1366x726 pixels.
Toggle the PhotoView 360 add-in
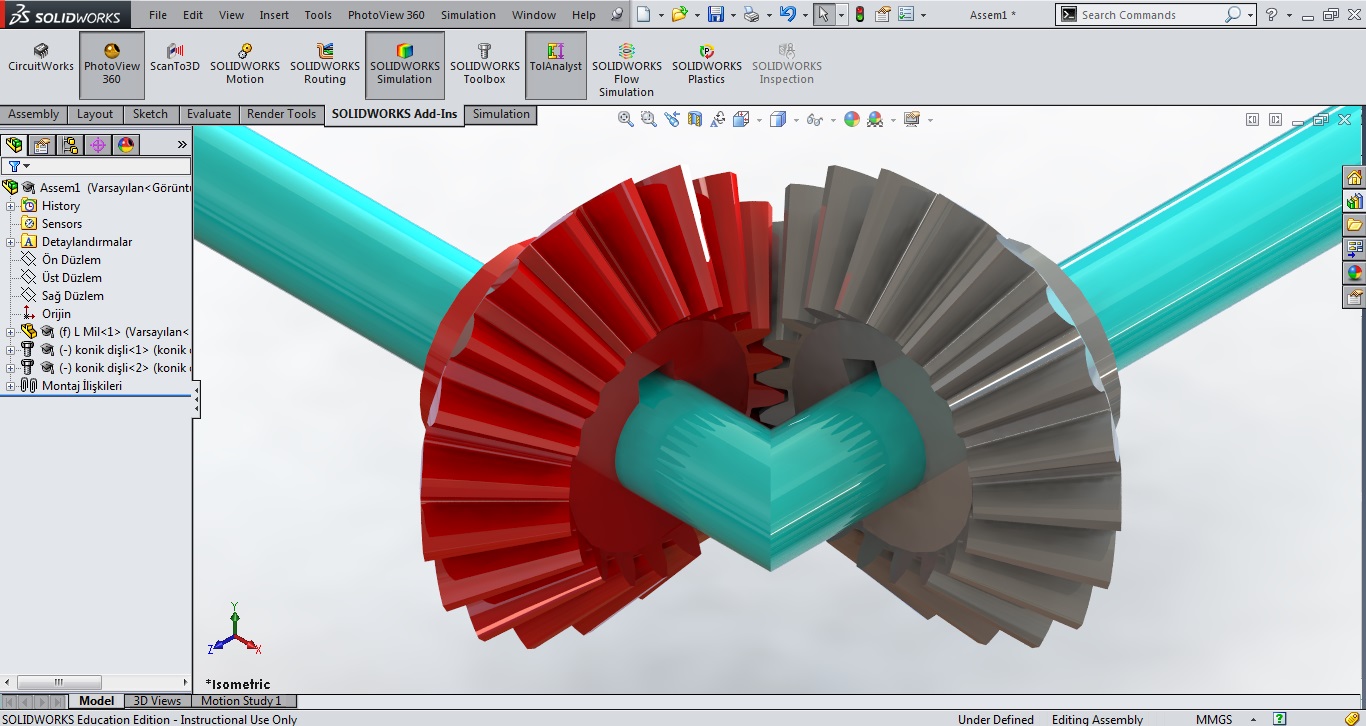[x=112, y=65]
